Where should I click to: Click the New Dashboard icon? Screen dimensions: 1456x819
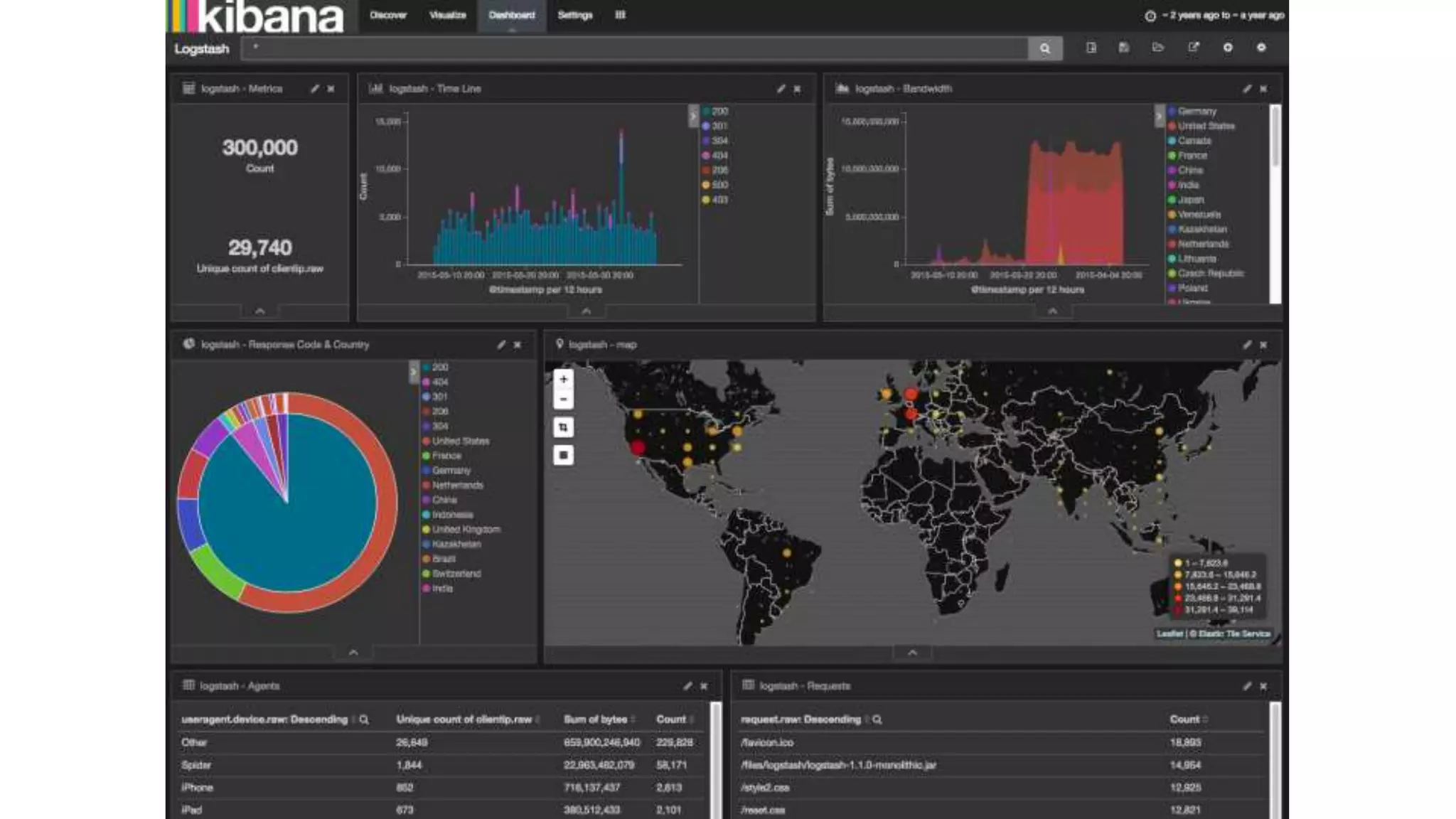(x=1091, y=48)
